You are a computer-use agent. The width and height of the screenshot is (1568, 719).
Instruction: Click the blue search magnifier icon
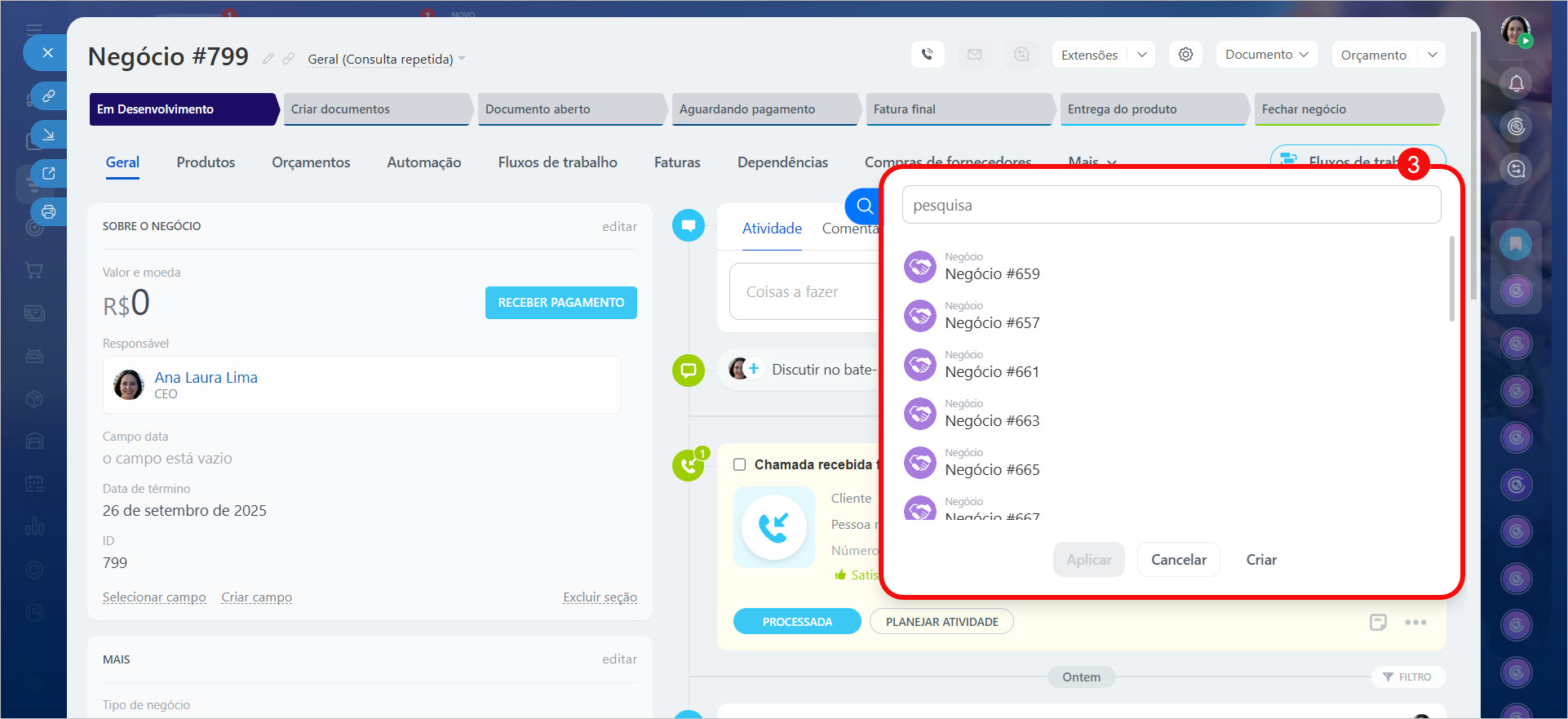[864, 206]
